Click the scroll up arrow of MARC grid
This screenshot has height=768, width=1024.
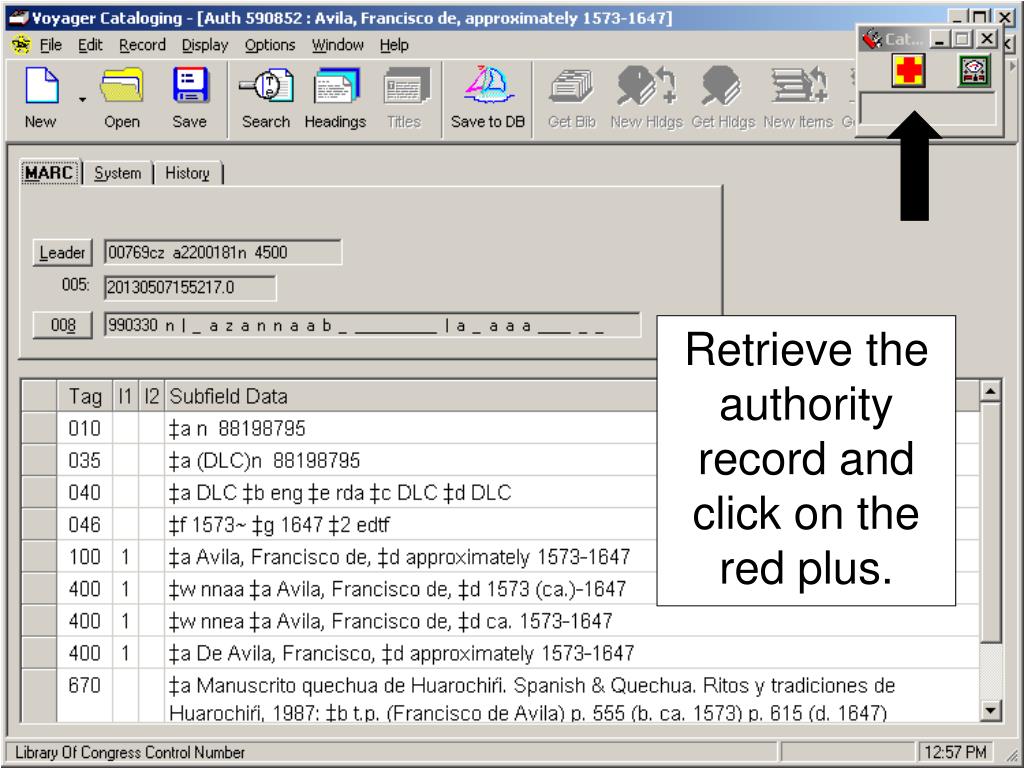coord(990,391)
